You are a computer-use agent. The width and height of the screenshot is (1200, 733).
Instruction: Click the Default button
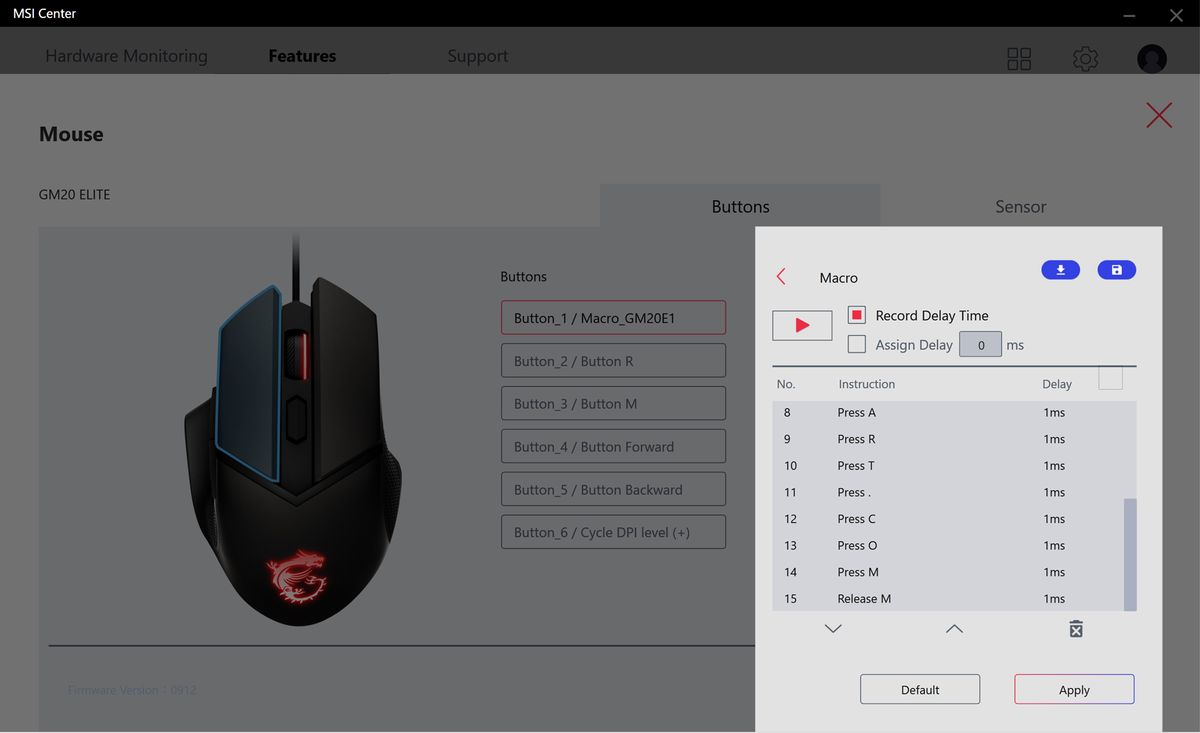point(920,689)
